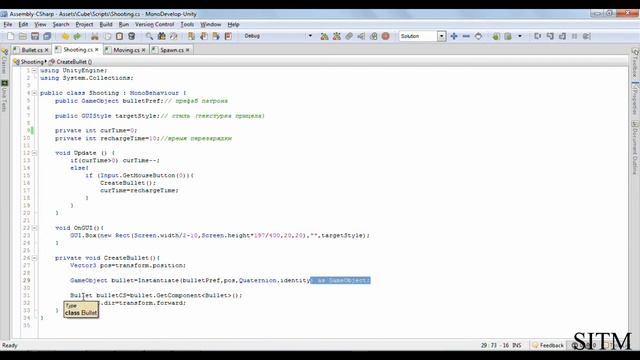Screen dimensions: 640x360
Task: Open the Toolbox side panel tab
Action: coord(635,63)
